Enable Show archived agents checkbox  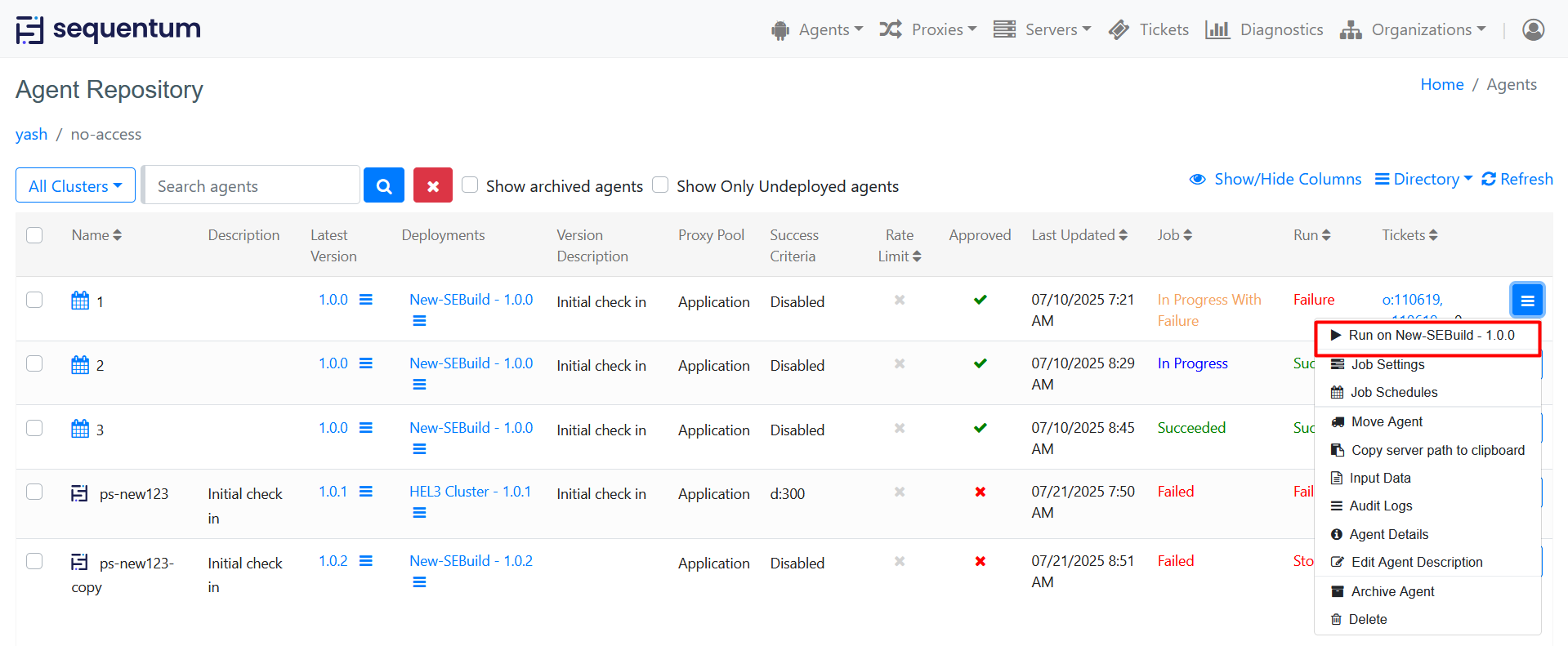click(x=470, y=185)
